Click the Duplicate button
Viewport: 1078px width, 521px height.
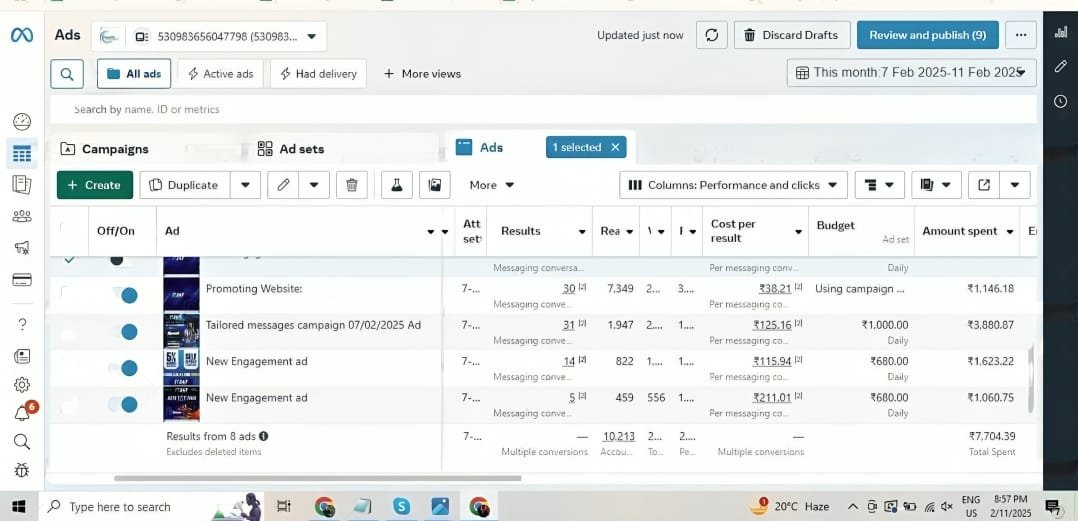[x=184, y=185]
